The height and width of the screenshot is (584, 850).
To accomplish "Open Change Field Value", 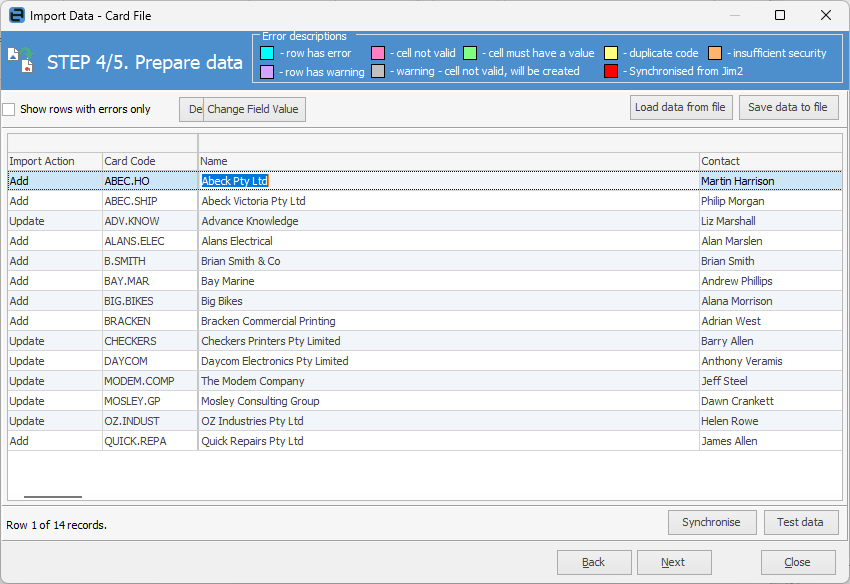I will 254,110.
